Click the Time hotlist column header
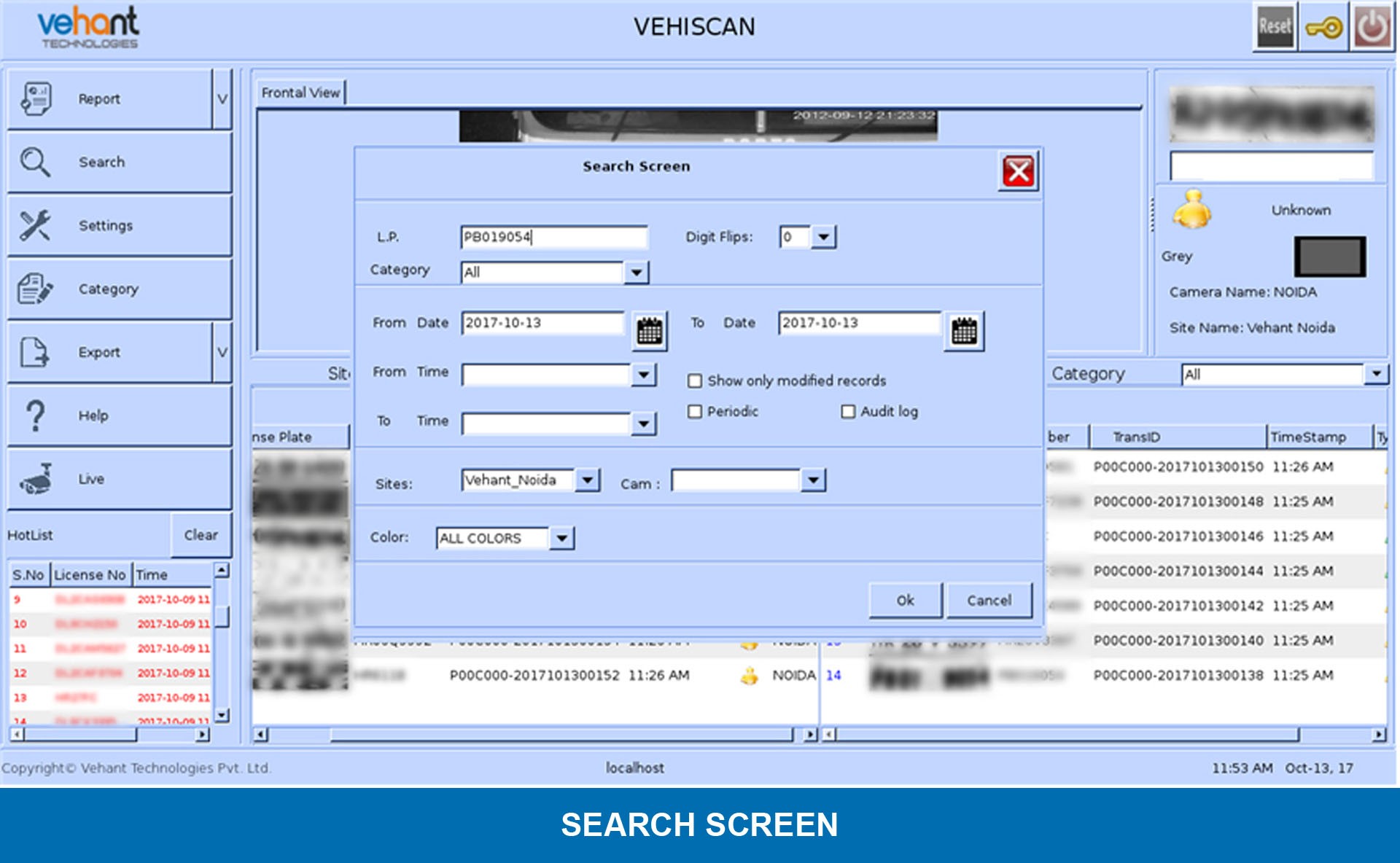The width and height of the screenshot is (1400, 863). click(174, 575)
